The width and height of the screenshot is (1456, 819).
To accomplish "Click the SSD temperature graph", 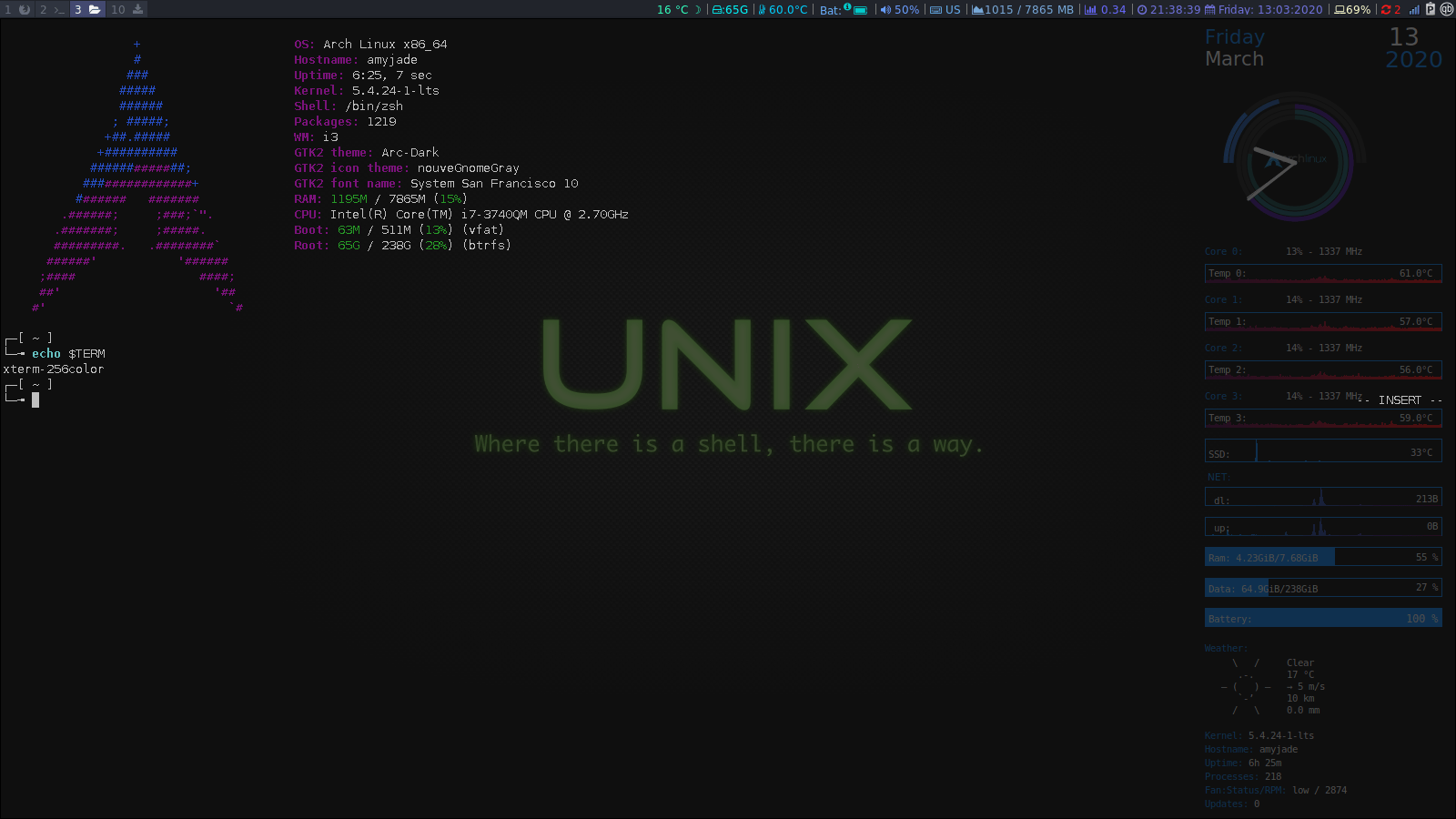I will 1323,450.
